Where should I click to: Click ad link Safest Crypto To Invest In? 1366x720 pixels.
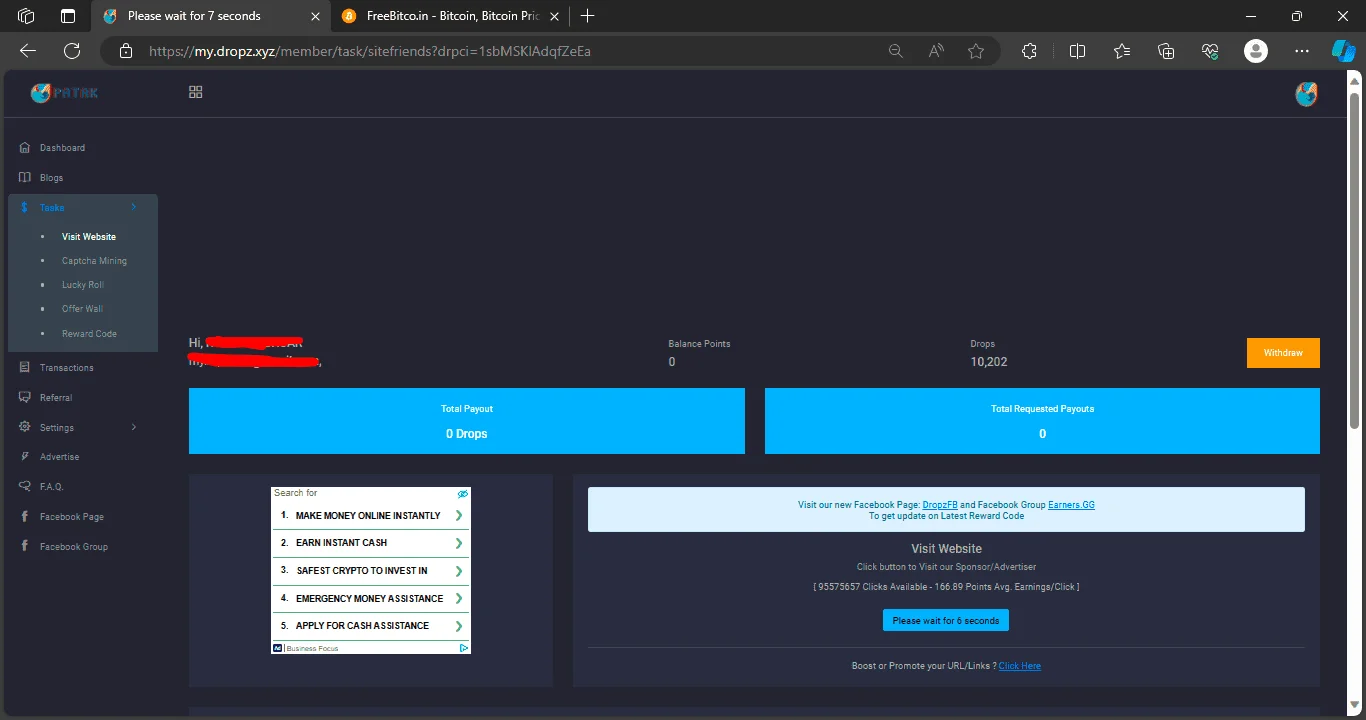tap(370, 571)
